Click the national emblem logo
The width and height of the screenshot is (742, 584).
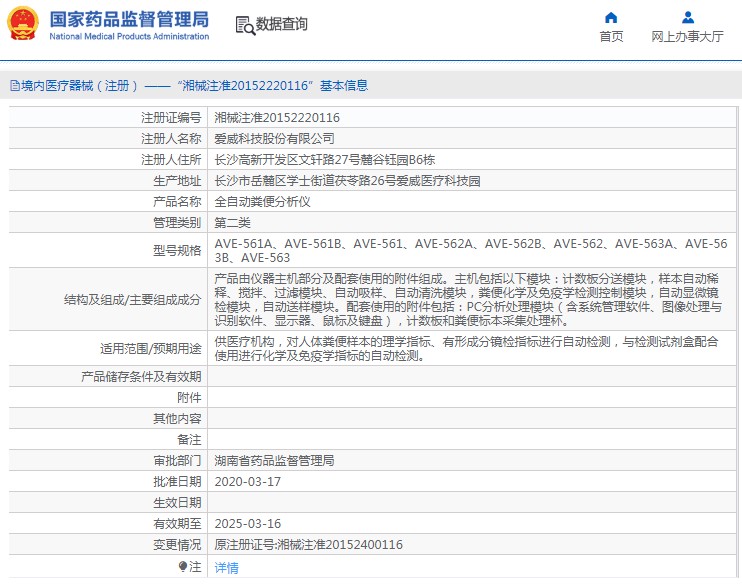click(23, 23)
